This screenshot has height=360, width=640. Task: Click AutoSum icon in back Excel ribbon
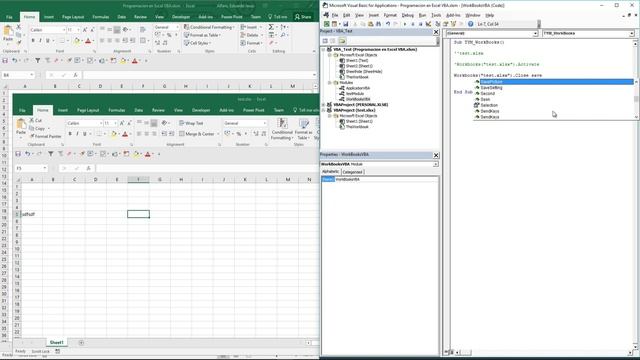pos(271,27)
